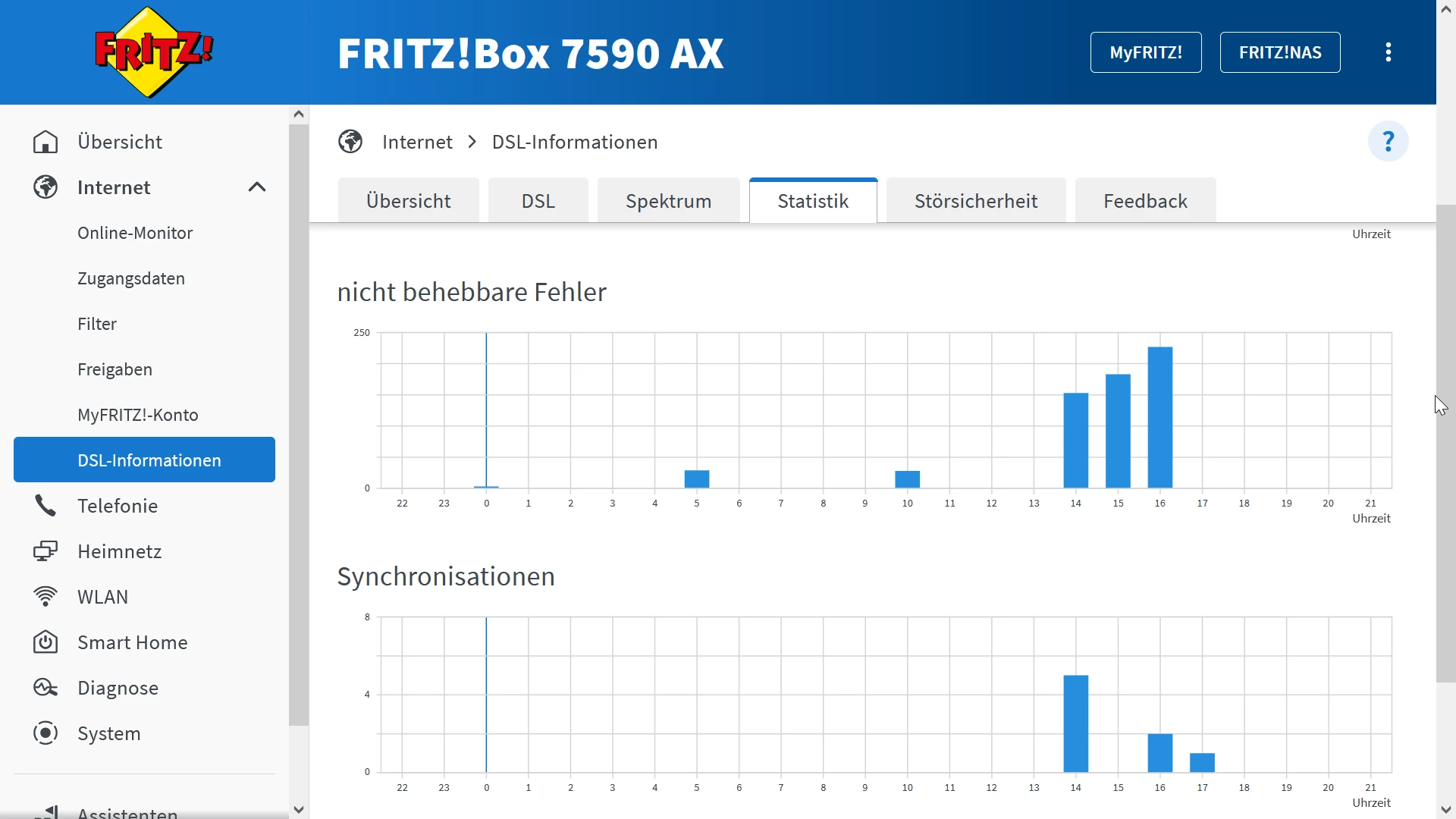Switch to the Spektrum tab
The image size is (1456, 819).
coord(668,201)
